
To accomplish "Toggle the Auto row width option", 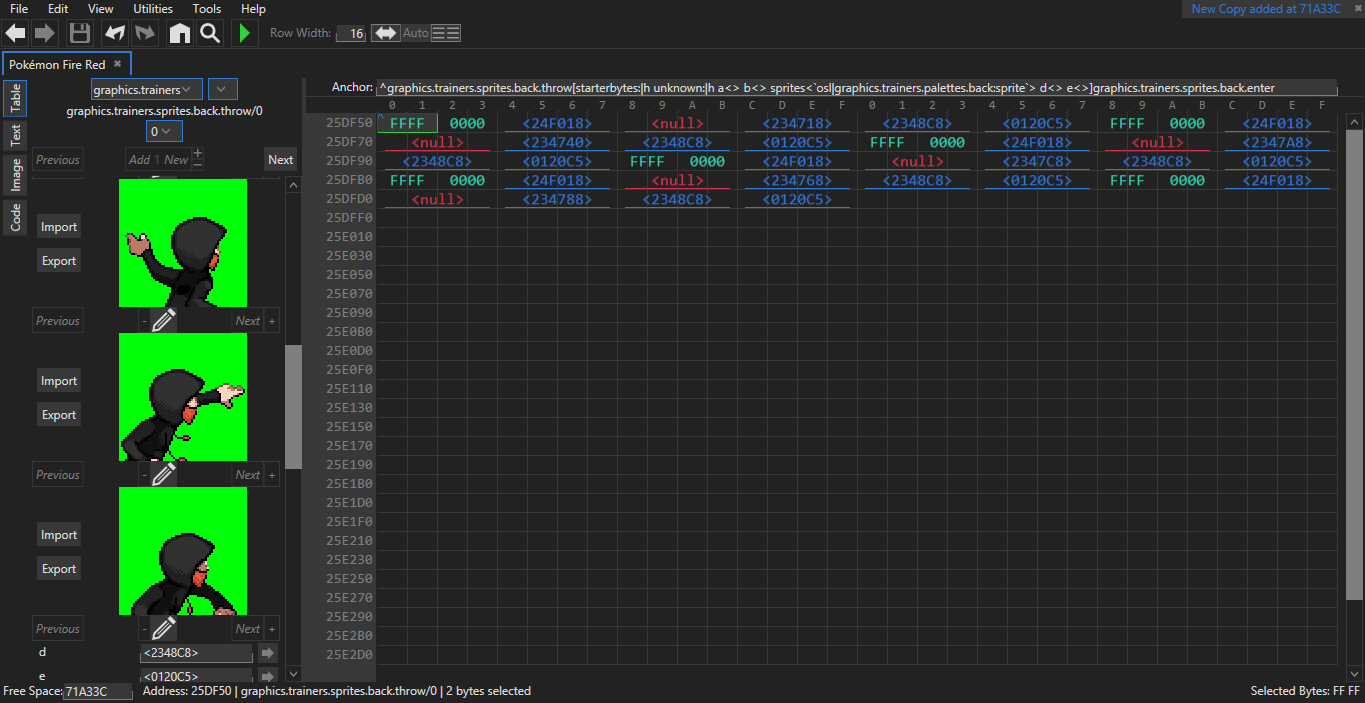I will pos(415,33).
